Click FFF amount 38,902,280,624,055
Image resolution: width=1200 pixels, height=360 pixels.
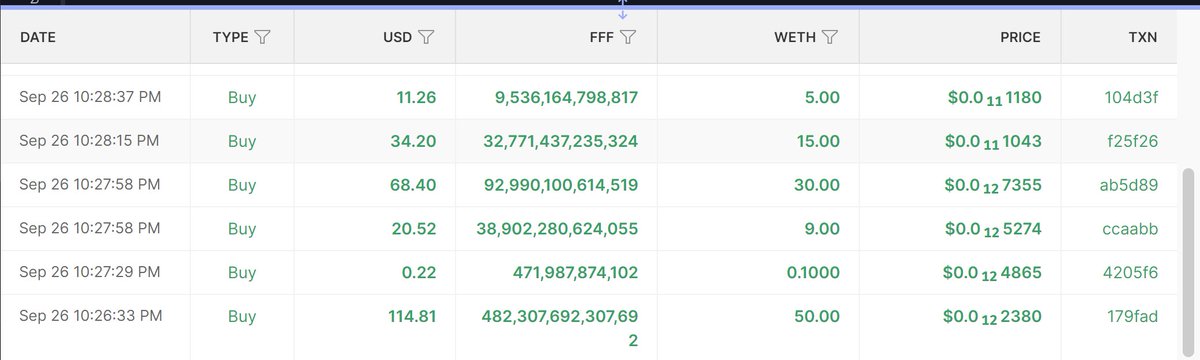(x=558, y=229)
